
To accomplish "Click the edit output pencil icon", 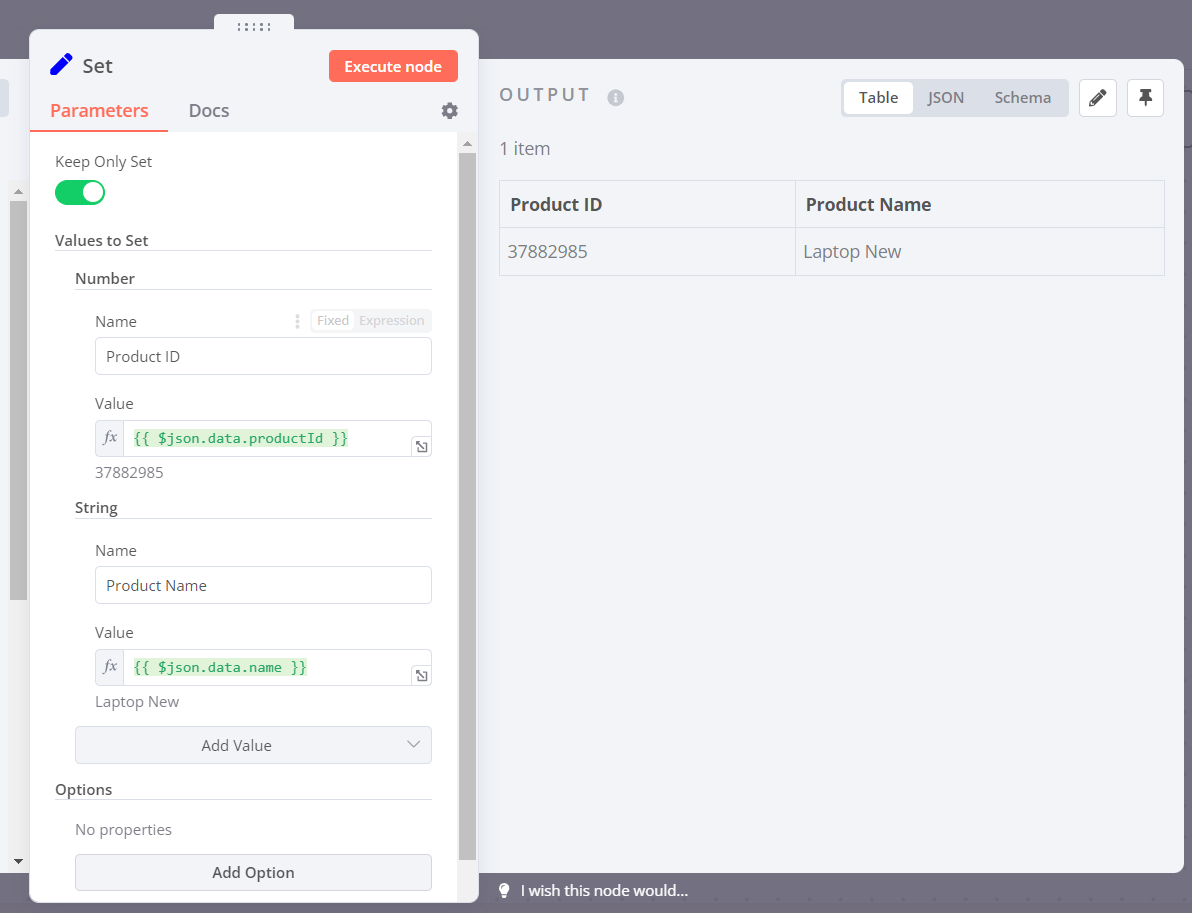I will tap(1098, 98).
